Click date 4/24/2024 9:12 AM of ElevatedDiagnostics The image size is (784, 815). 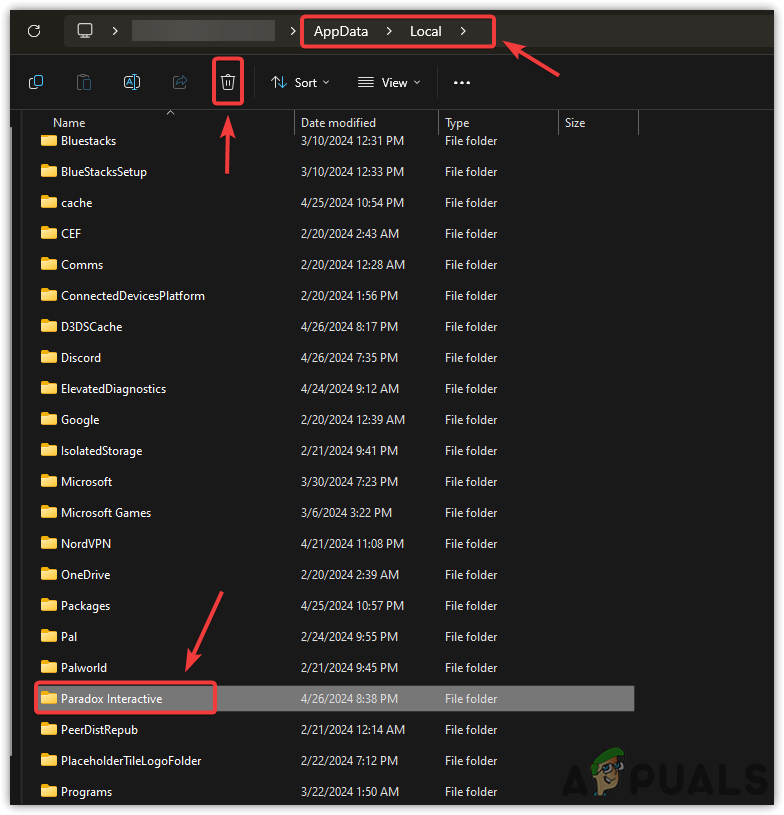pos(349,389)
